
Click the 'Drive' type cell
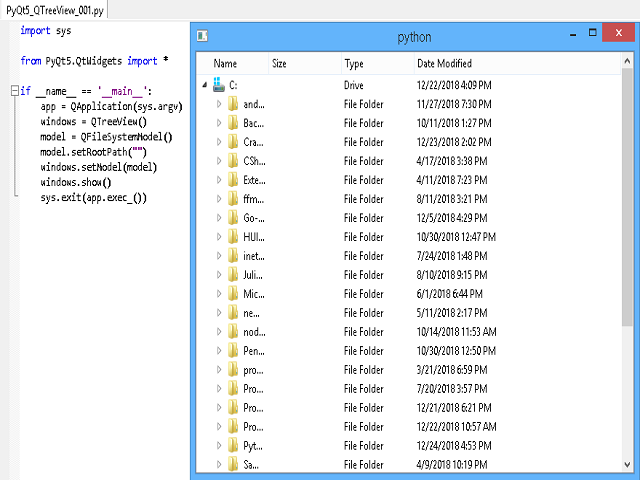coord(353,85)
